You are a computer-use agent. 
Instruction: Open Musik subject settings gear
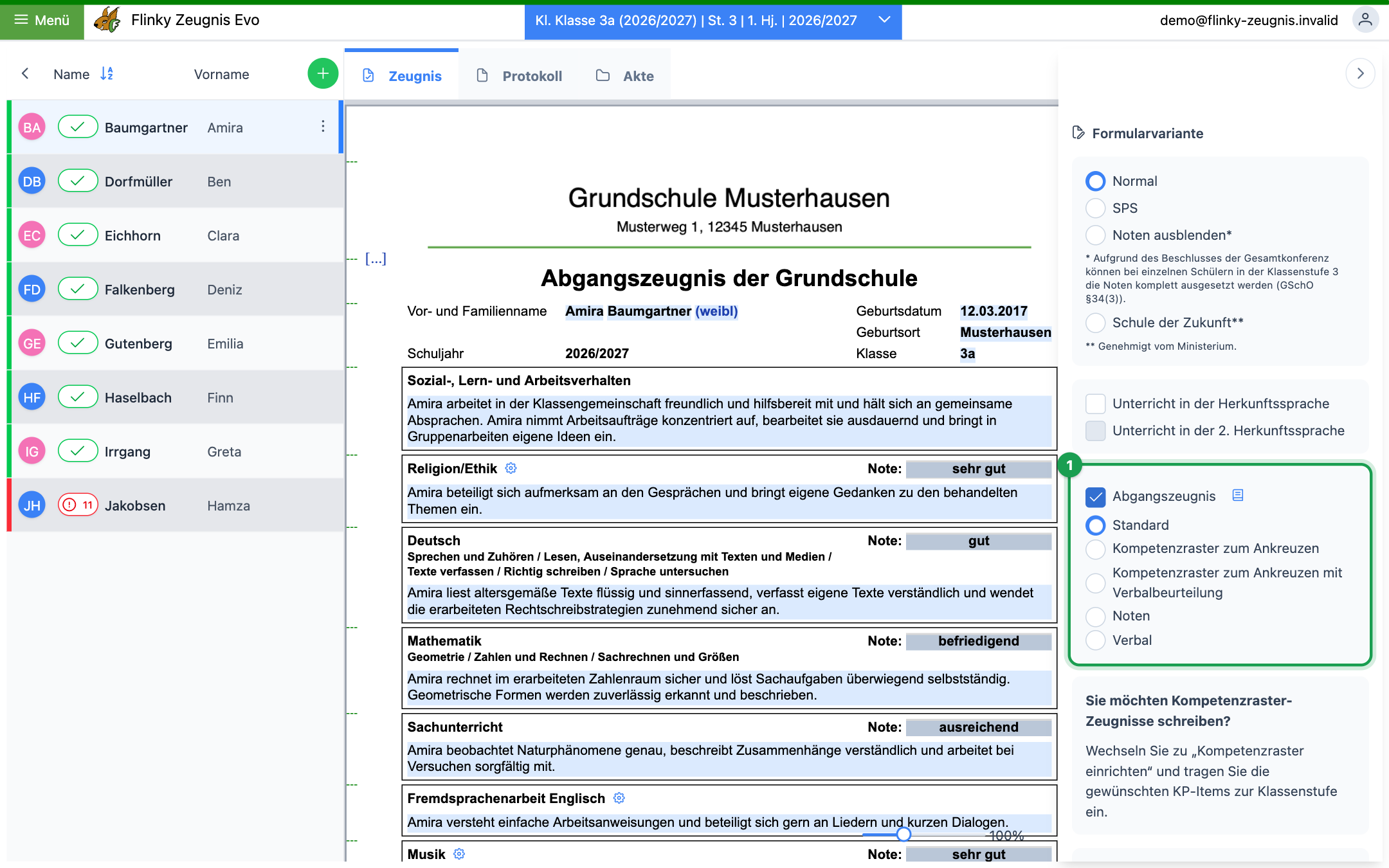(459, 854)
